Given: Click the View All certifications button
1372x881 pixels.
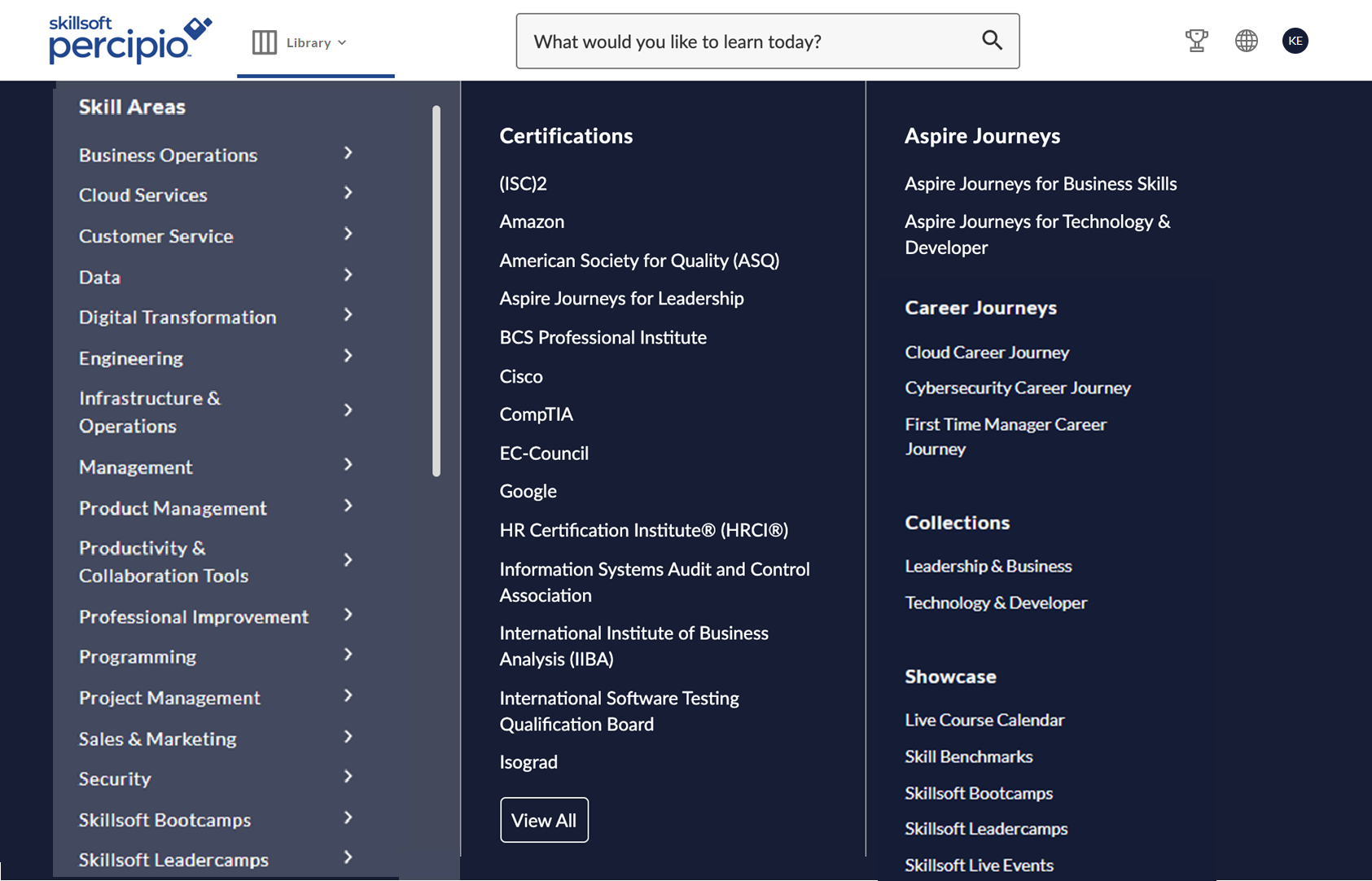Looking at the screenshot, I should [544, 820].
